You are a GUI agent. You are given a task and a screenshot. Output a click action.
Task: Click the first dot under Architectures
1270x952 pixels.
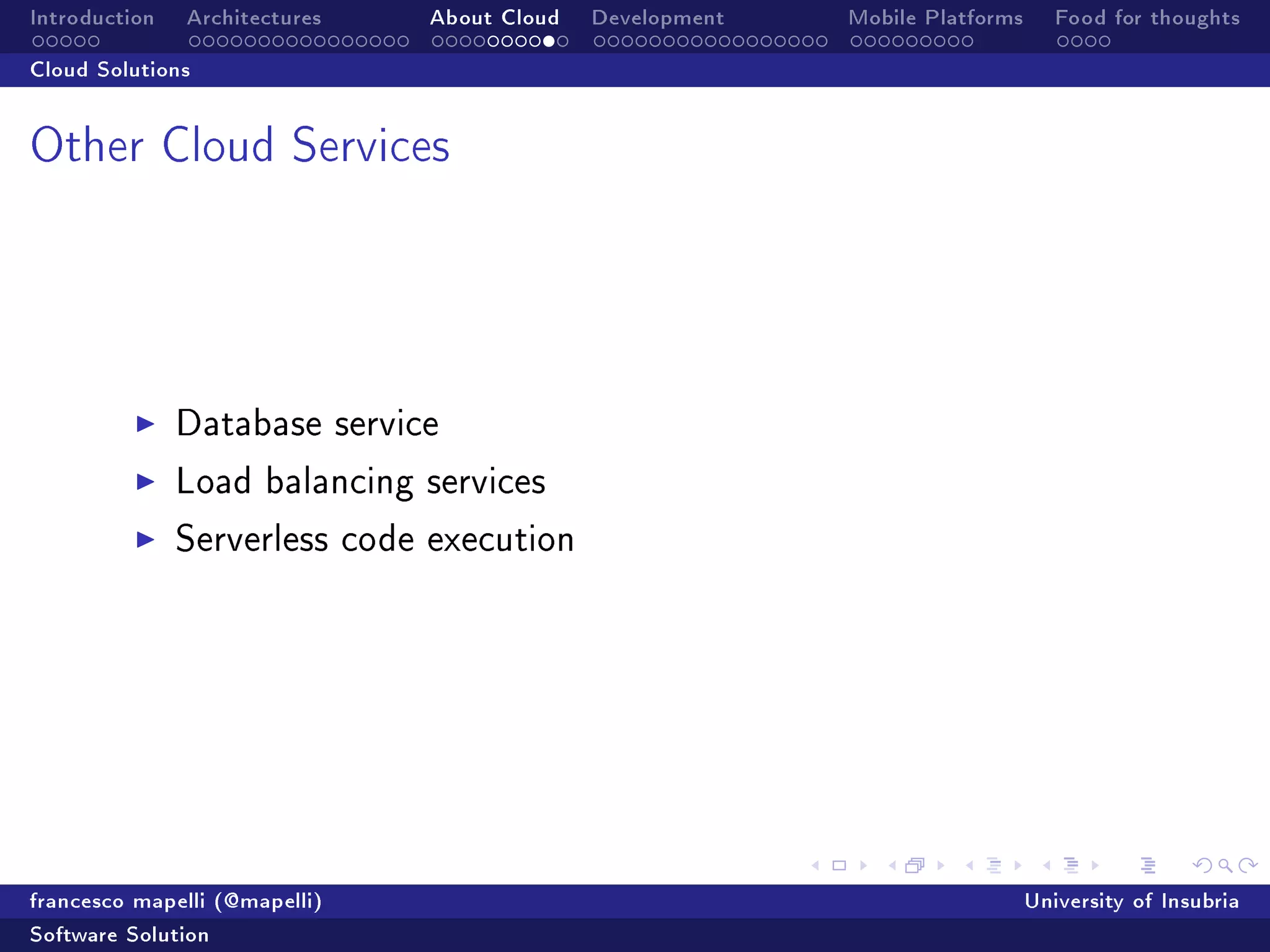[195, 42]
